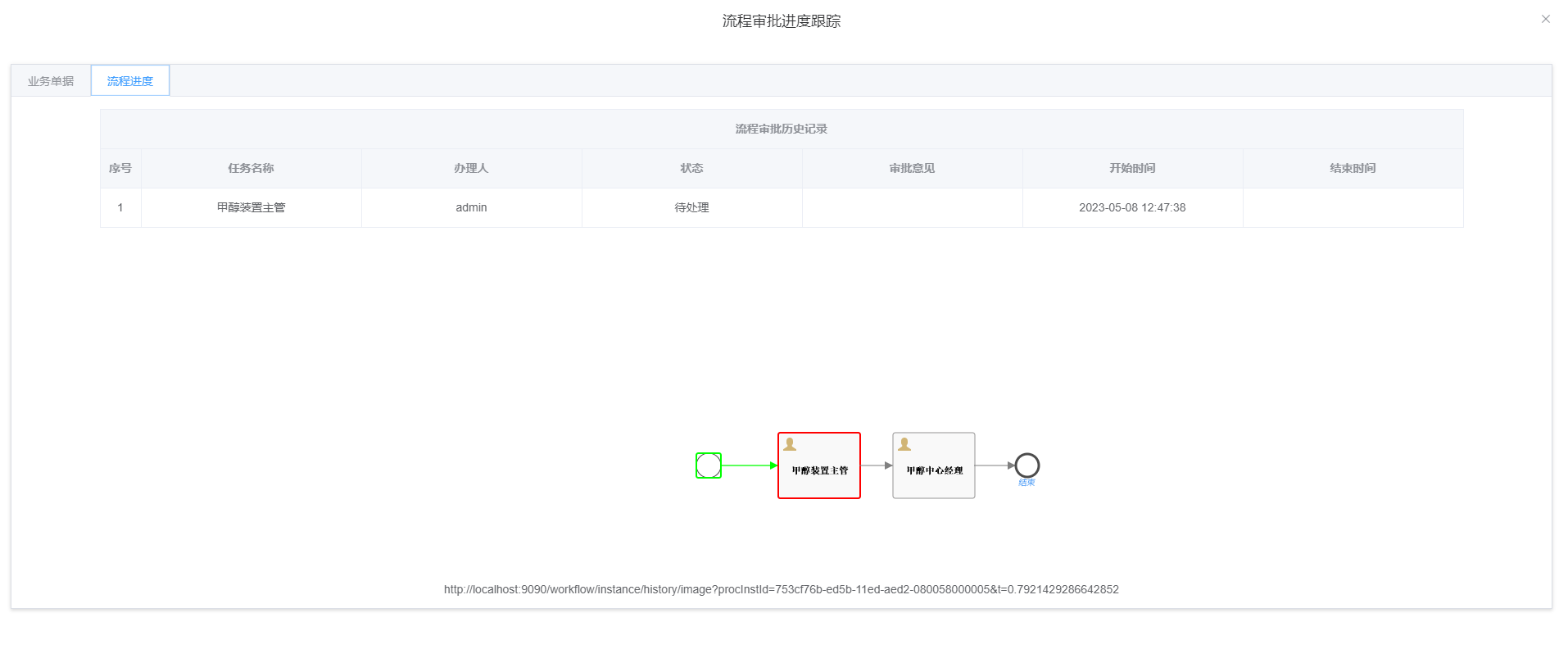This screenshot has width=1568, height=672.
Task: Click the admin handler cell
Action: point(471,207)
